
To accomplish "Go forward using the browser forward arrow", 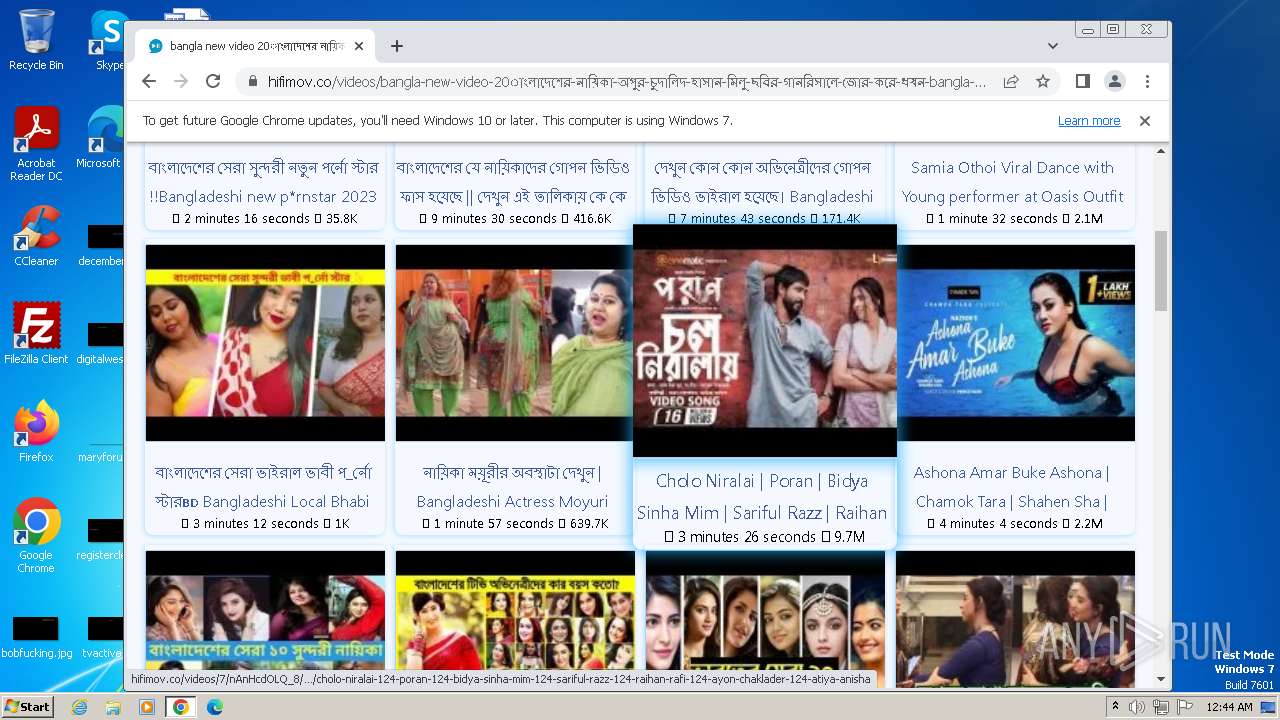I will point(181,81).
